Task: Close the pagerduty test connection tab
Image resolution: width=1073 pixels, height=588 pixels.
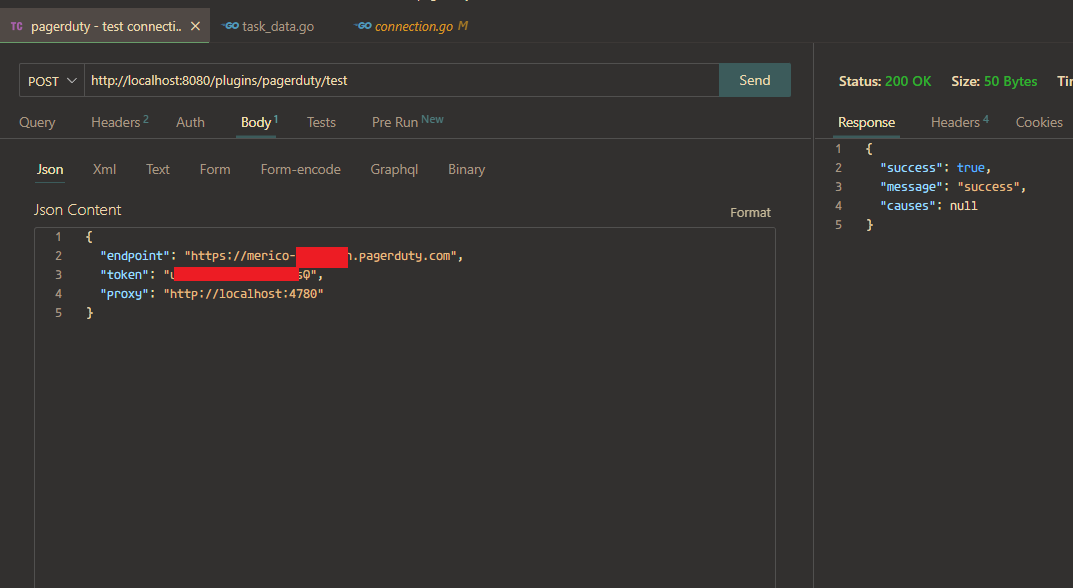Action: [195, 26]
